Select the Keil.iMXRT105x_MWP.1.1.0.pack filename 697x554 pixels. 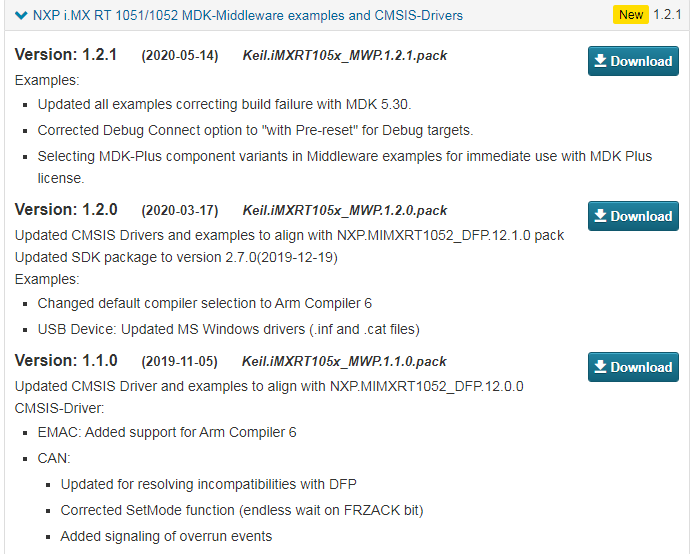tap(344, 361)
